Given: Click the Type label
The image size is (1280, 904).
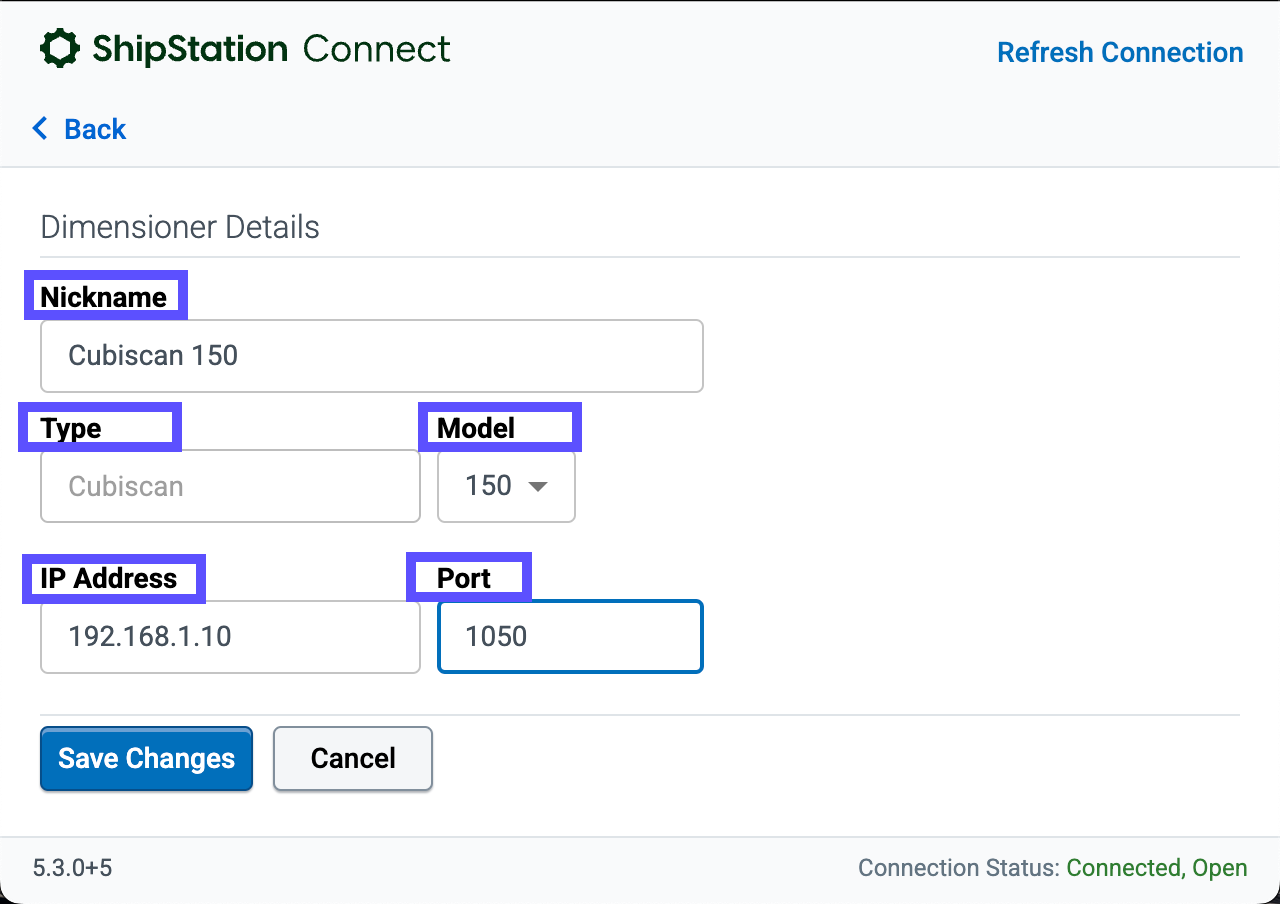Looking at the screenshot, I should click(71, 429).
